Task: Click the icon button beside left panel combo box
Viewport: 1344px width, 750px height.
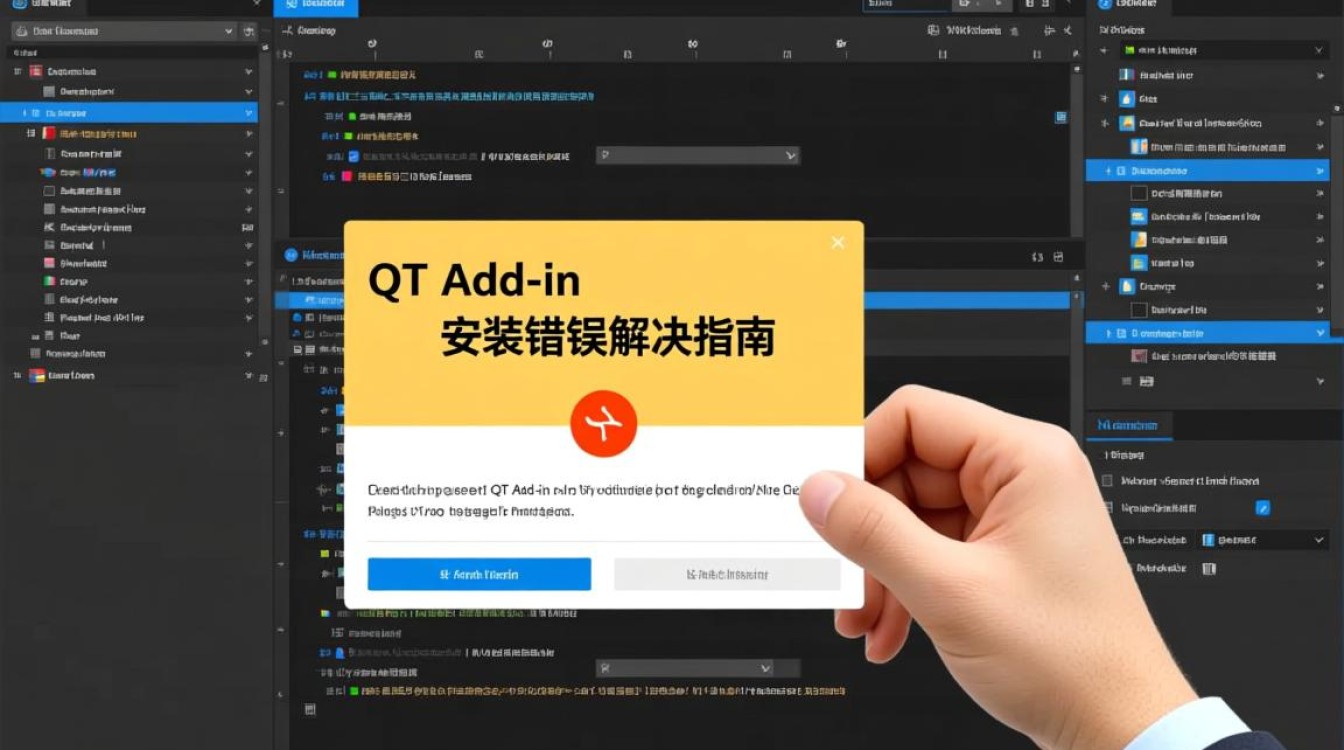Action: 249,31
